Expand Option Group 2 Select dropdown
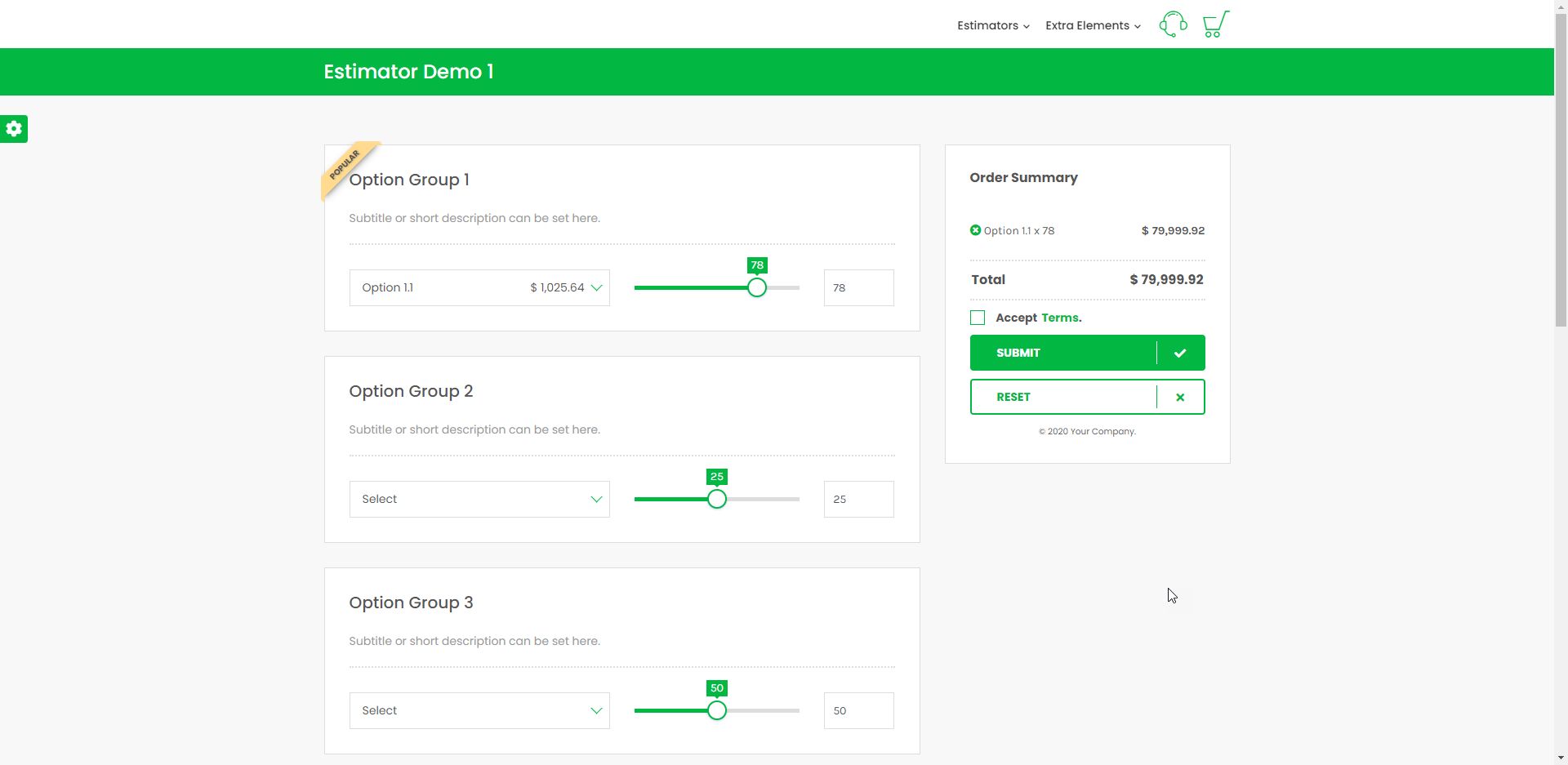The height and width of the screenshot is (765, 1568). [479, 500]
